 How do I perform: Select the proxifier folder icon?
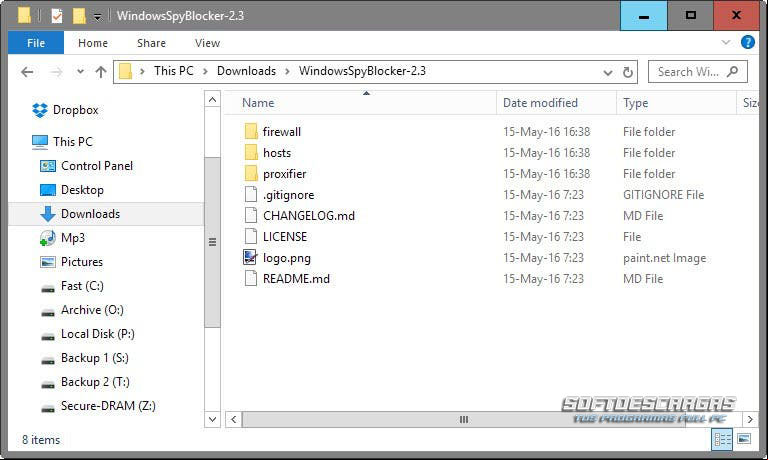[x=251, y=173]
